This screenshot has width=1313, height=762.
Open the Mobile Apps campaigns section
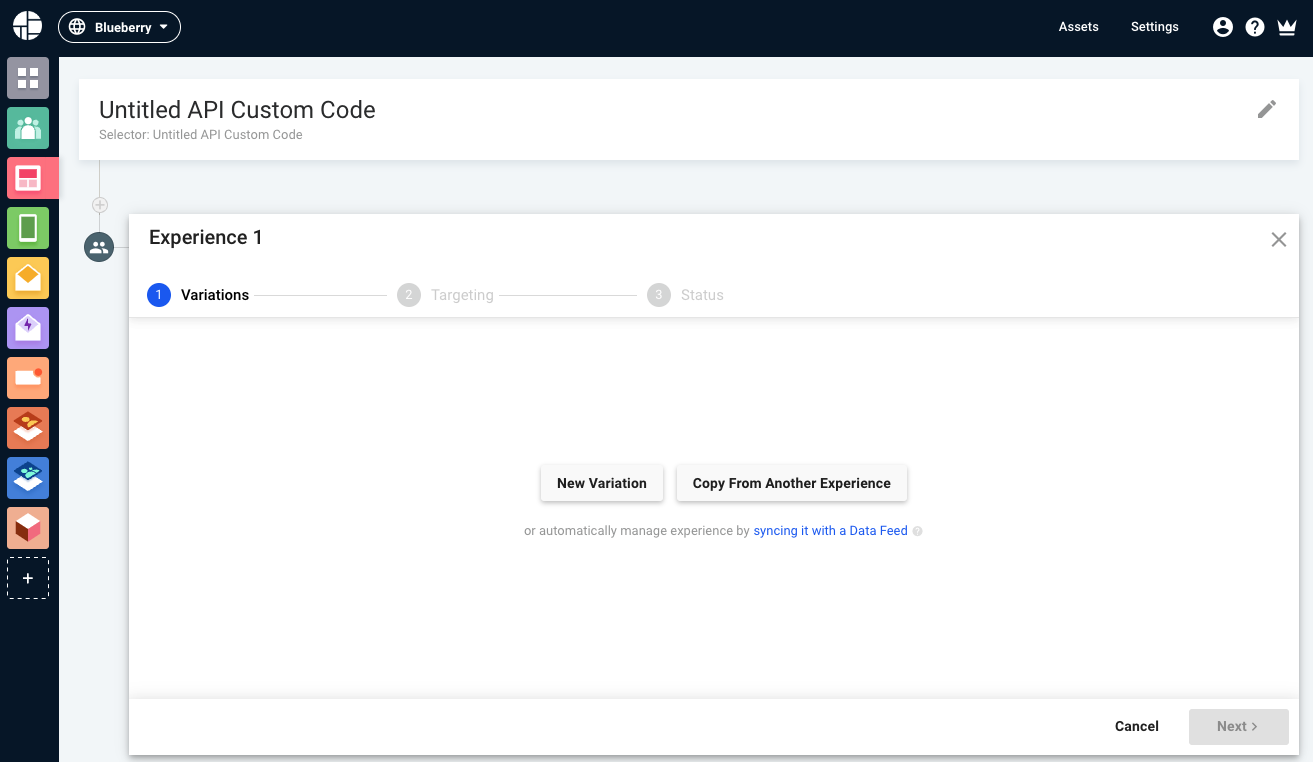click(x=27, y=228)
